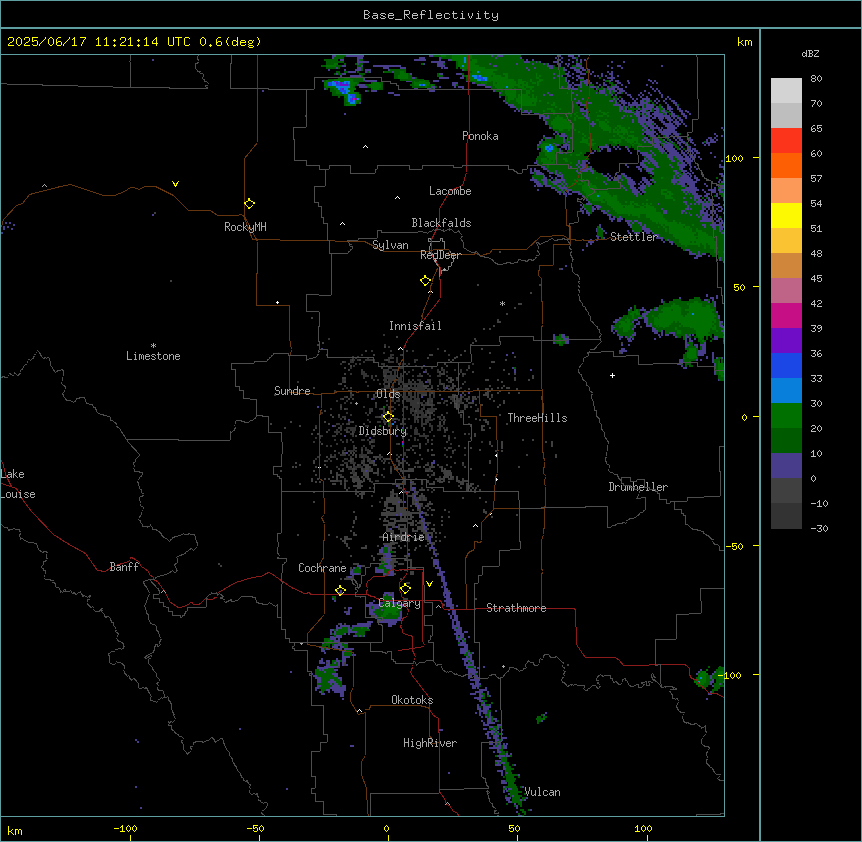Select the Ponoka city label
The image size is (862, 842).
point(480,136)
